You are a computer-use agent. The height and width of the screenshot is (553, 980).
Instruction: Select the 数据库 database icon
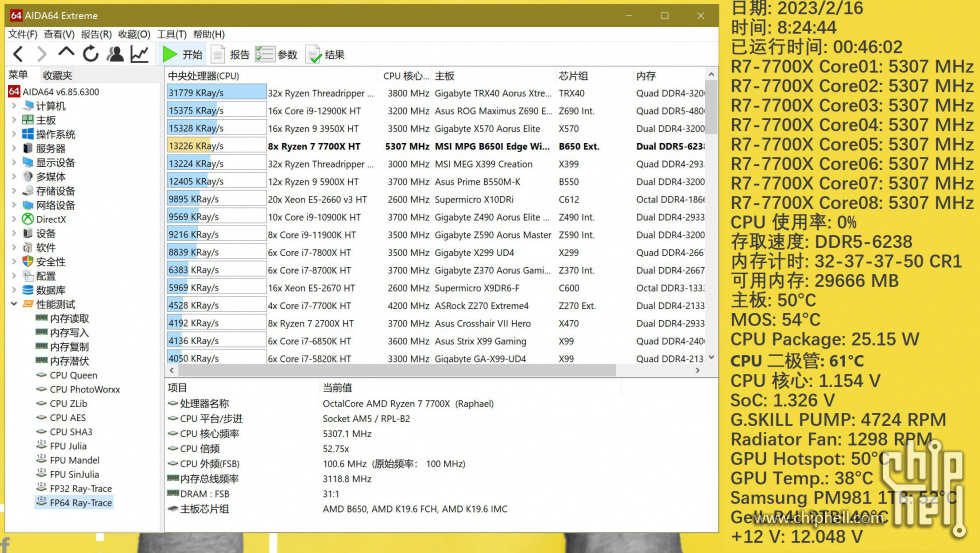pyautogui.click(x=28, y=290)
